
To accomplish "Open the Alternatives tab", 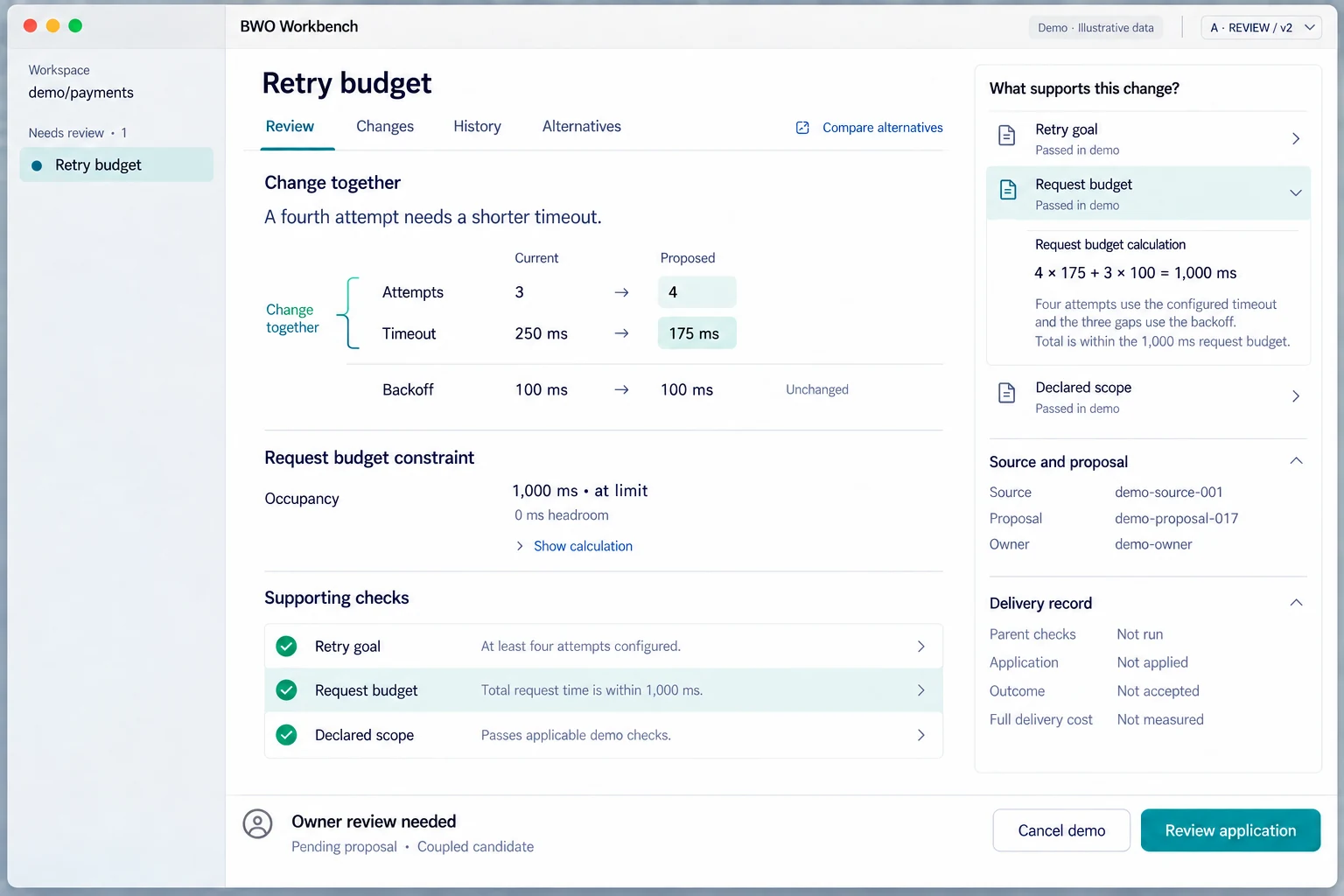I will coord(582,127).
